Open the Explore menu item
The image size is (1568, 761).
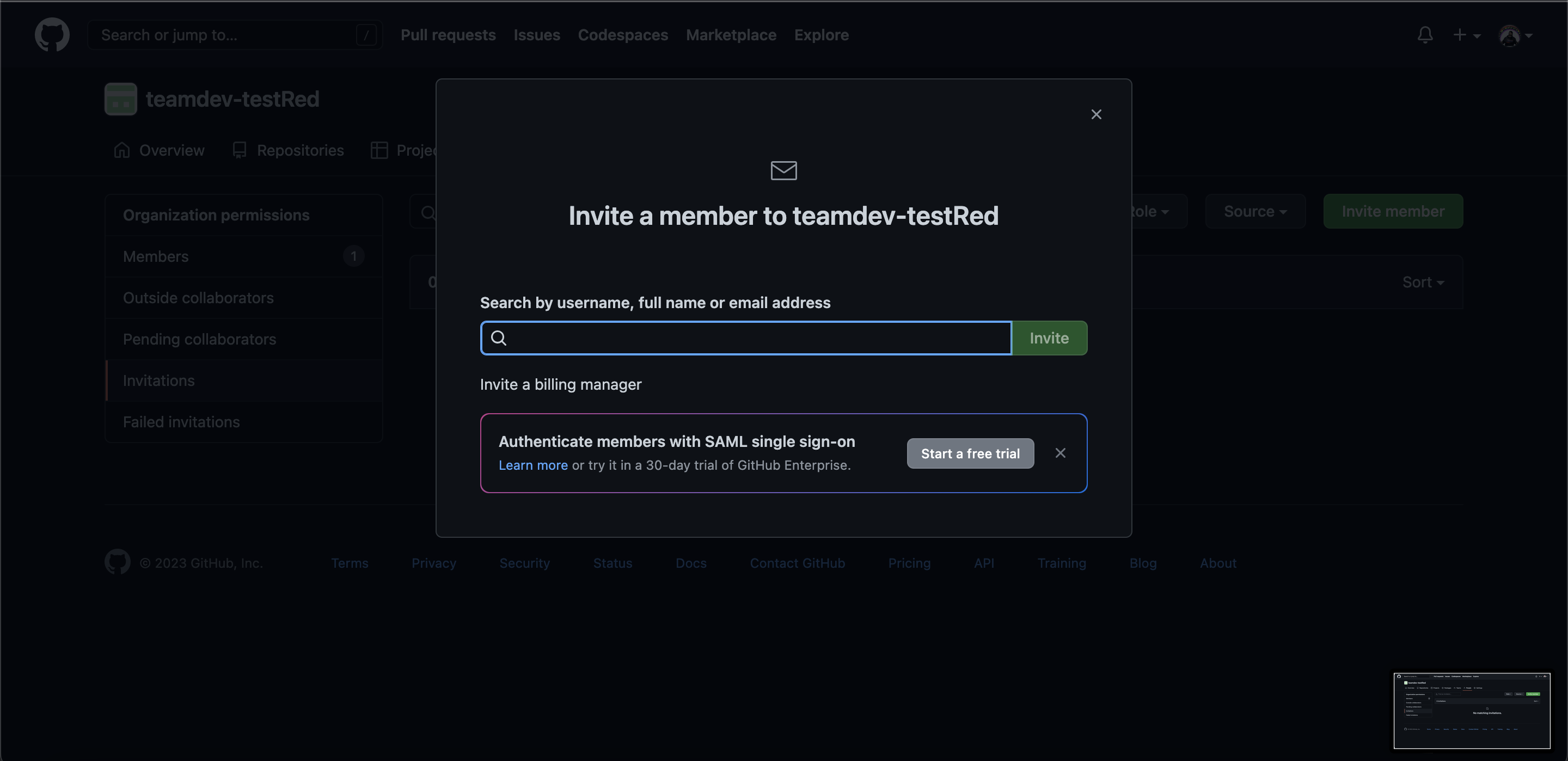821,35
